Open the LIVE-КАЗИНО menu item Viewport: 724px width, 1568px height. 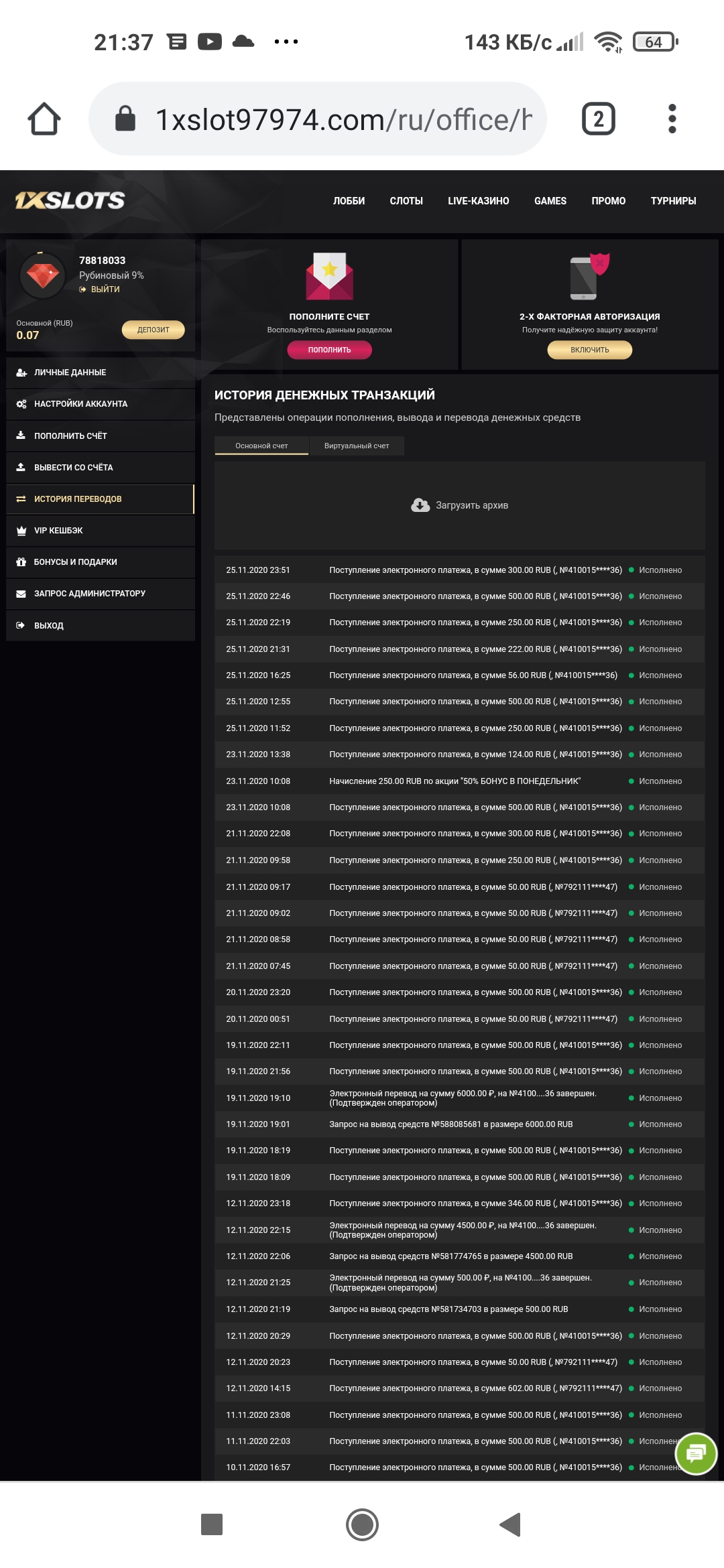(x=479, y=201)
